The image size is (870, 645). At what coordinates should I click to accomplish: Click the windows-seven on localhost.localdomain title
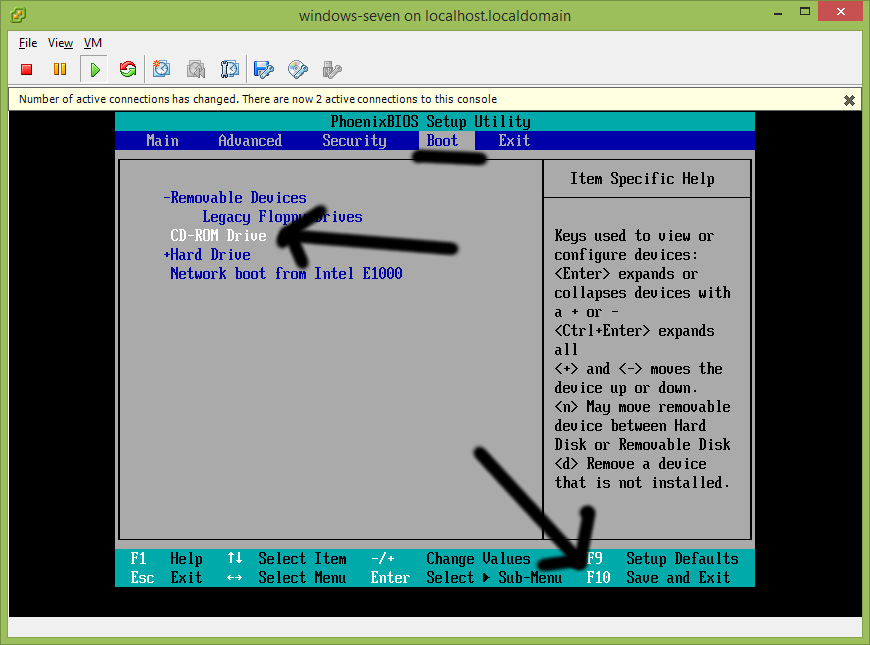[x=435, y=16]
